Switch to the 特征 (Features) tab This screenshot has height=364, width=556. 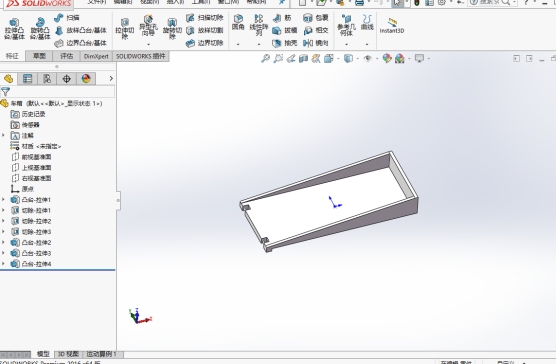pos(12,56)
